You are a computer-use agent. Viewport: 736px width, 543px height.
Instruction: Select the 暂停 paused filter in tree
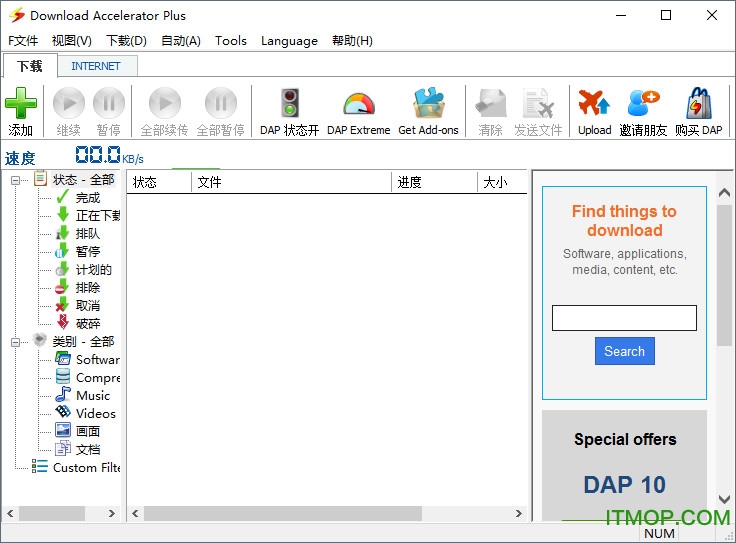(x=88, y=251)
